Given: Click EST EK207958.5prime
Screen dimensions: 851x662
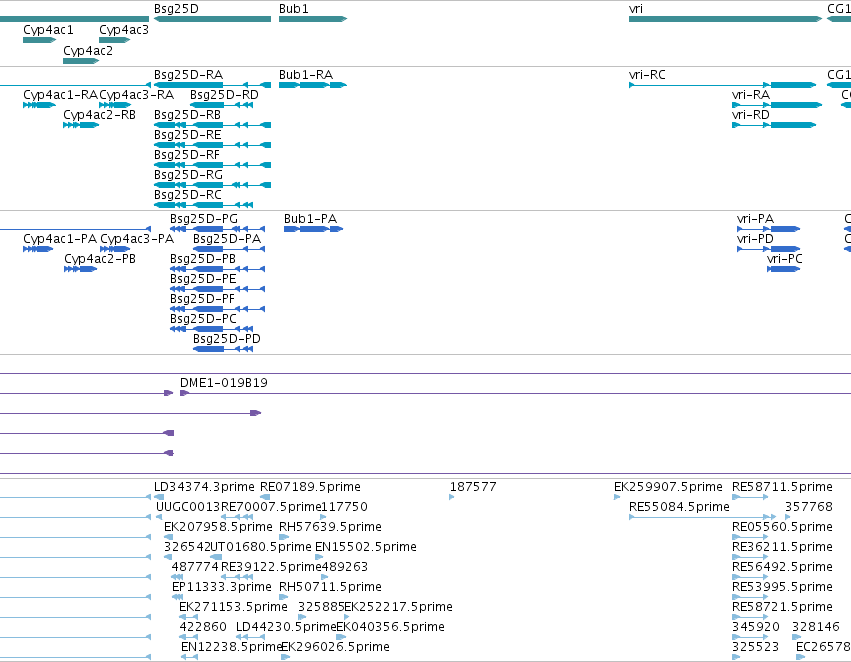Looking at the screenshot, I should point(168,537).
